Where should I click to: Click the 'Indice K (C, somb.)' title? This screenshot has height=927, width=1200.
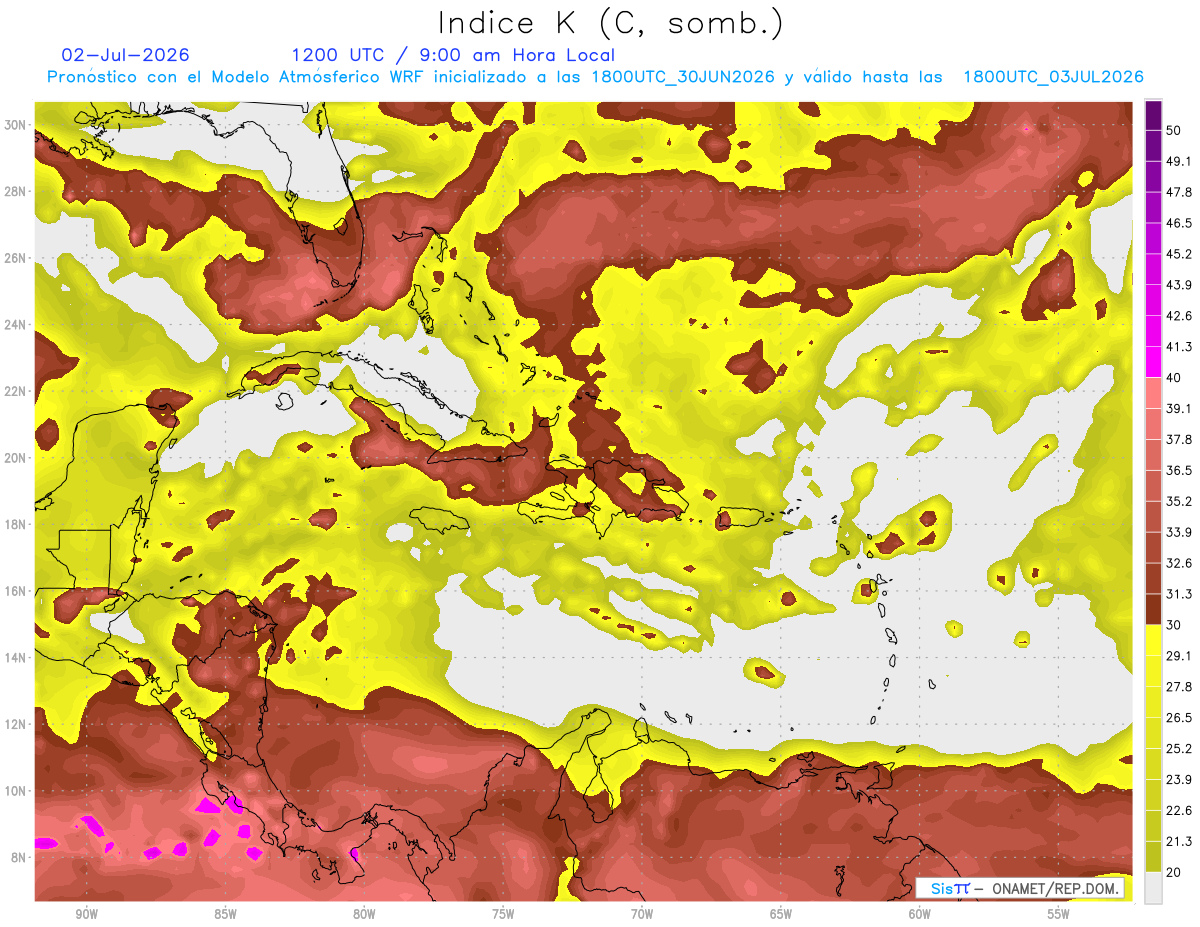point(610,23)
